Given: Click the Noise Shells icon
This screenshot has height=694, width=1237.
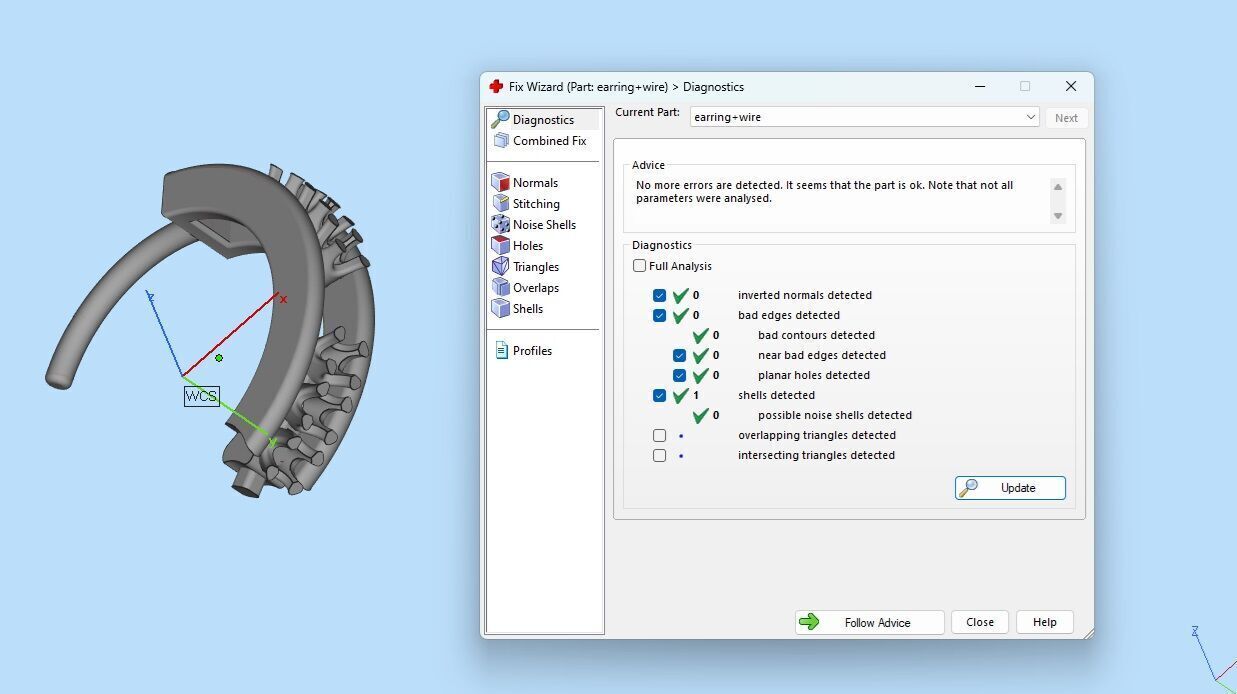Looking at the screenshot, I should click(501, 224).
